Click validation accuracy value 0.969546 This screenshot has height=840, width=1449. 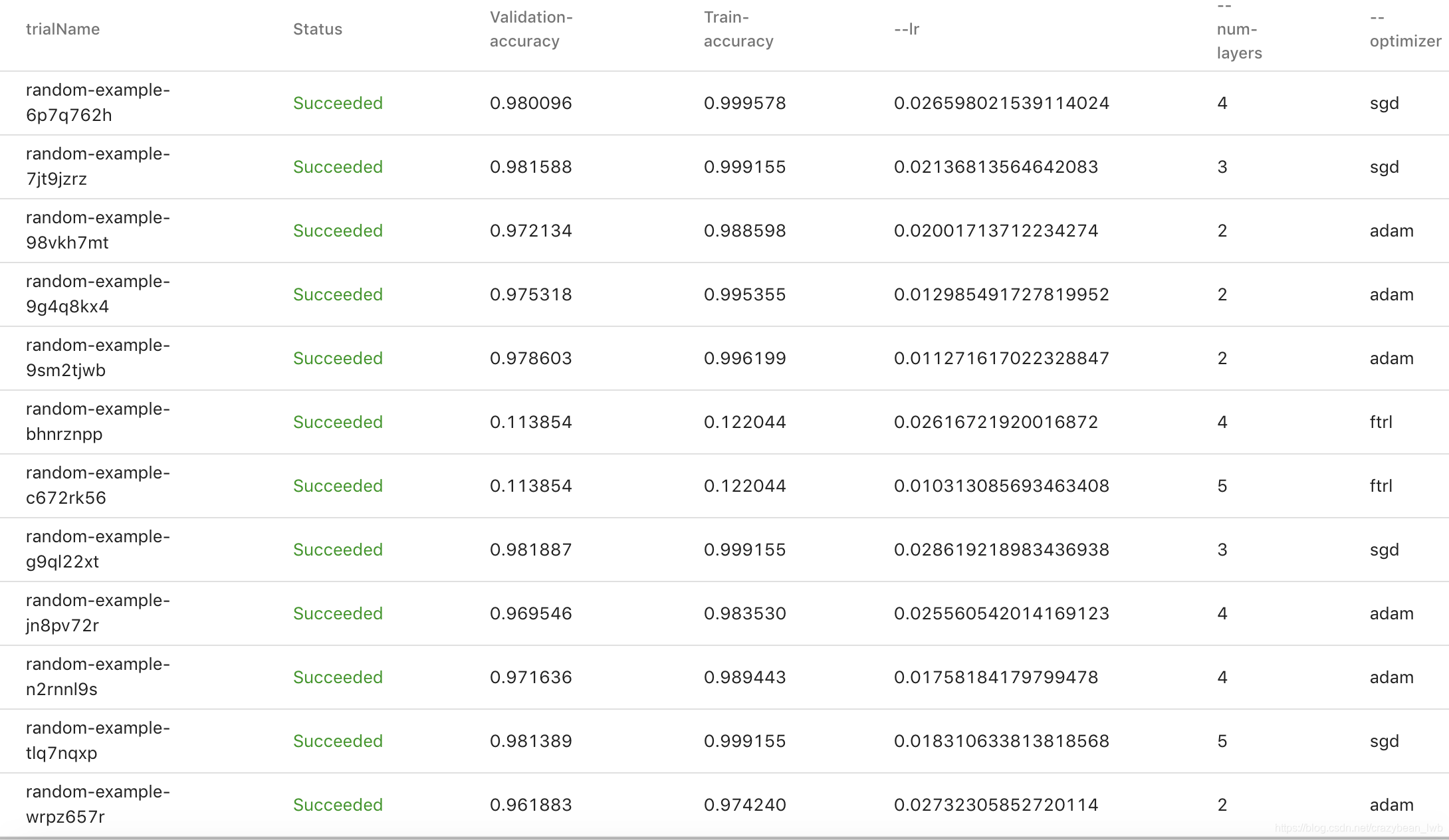(531, 613)
